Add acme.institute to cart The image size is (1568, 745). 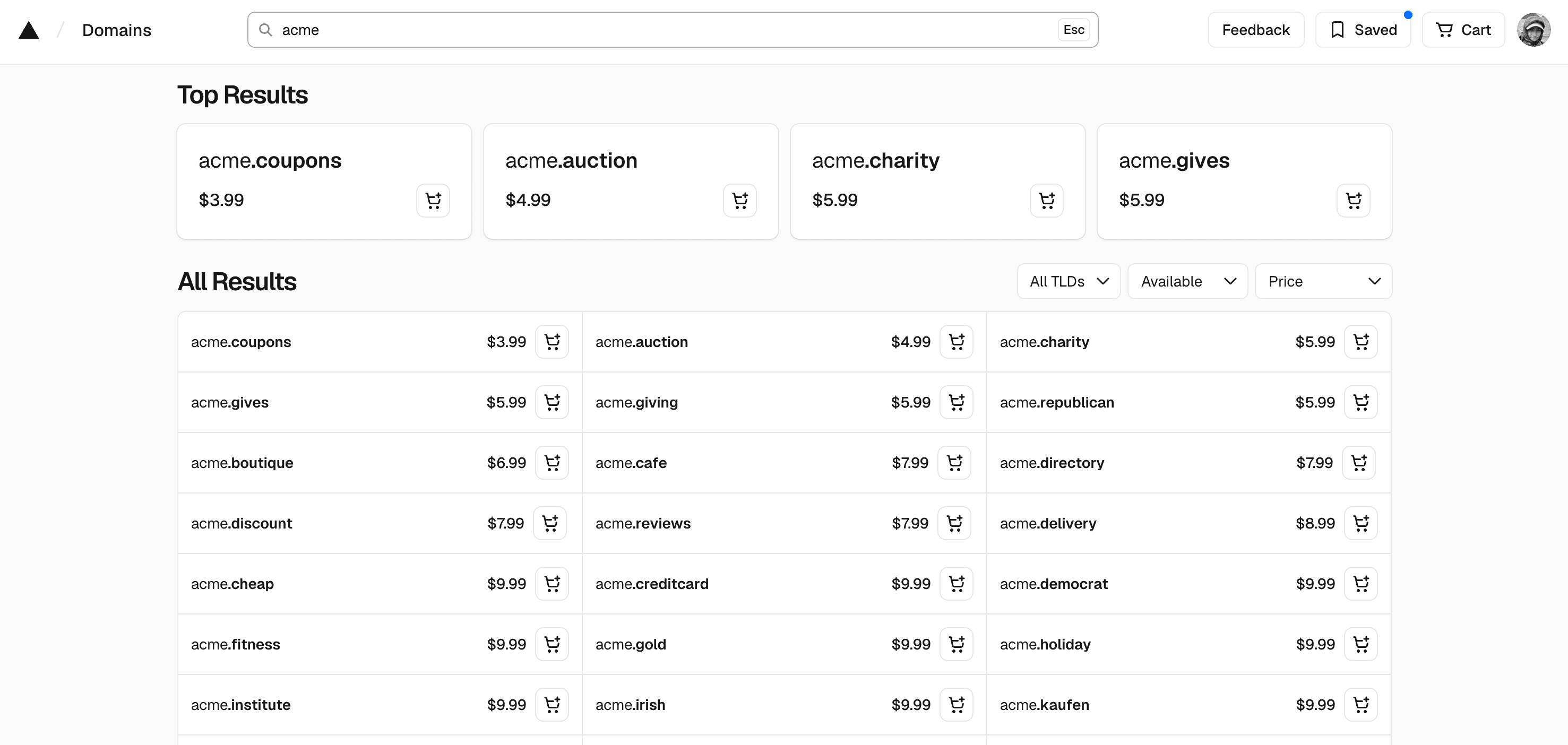(x=552, y=704)
